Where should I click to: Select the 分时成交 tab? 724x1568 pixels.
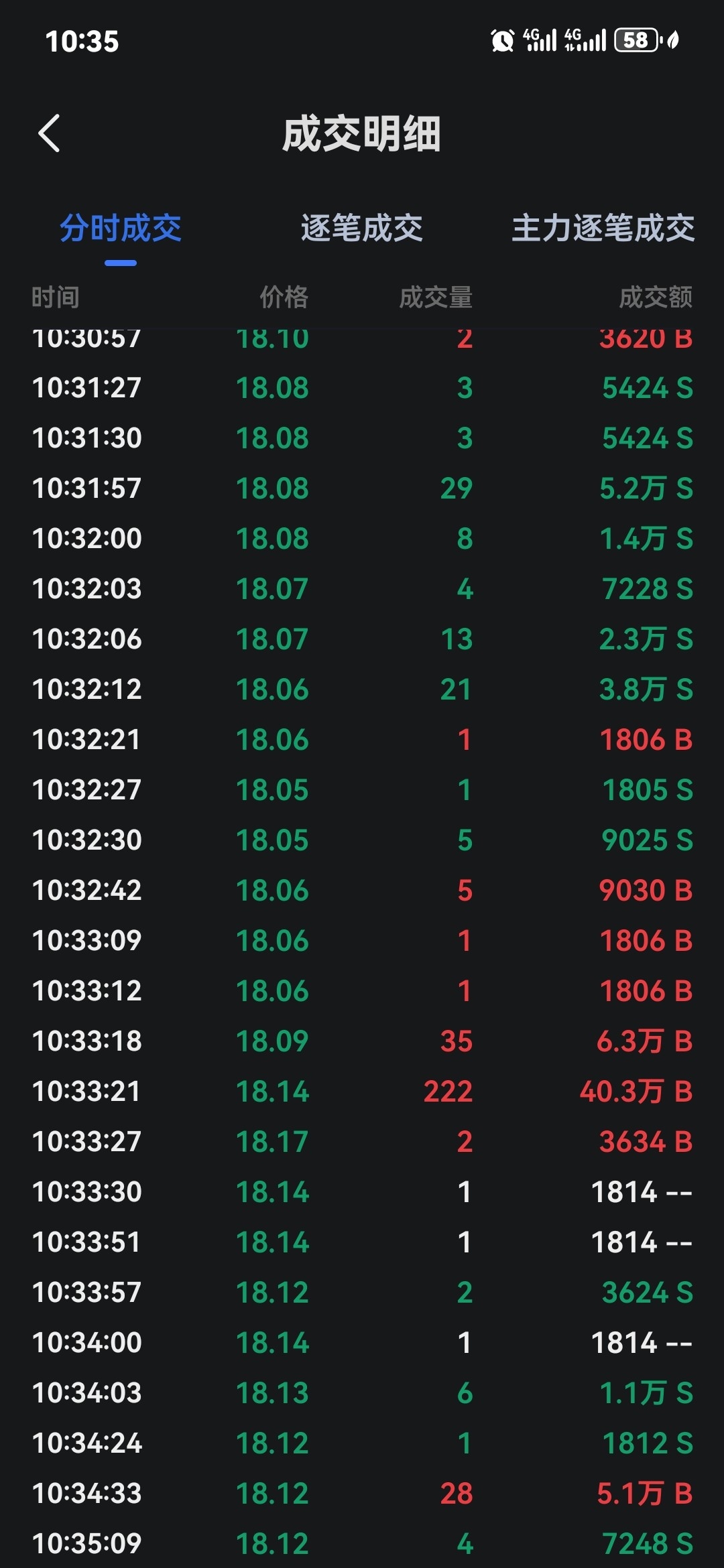pos(121,228)
